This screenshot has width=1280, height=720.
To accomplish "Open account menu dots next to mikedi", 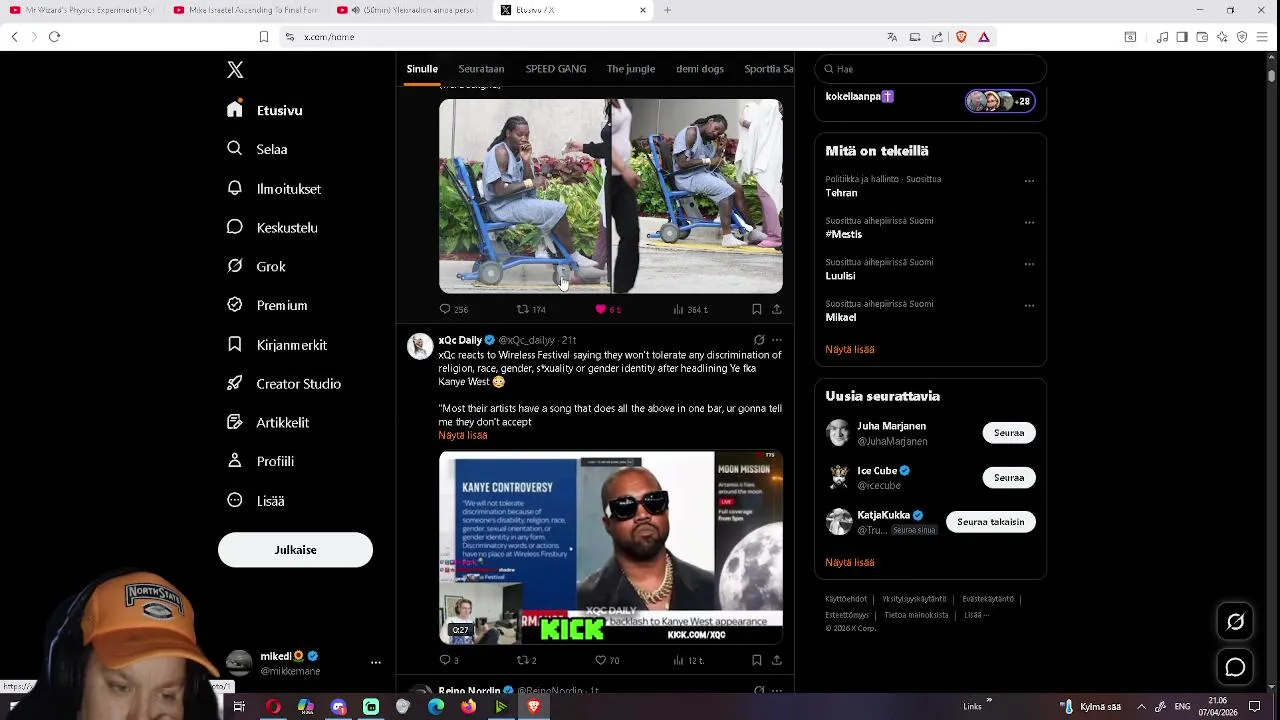I will [x=376, y=662].
